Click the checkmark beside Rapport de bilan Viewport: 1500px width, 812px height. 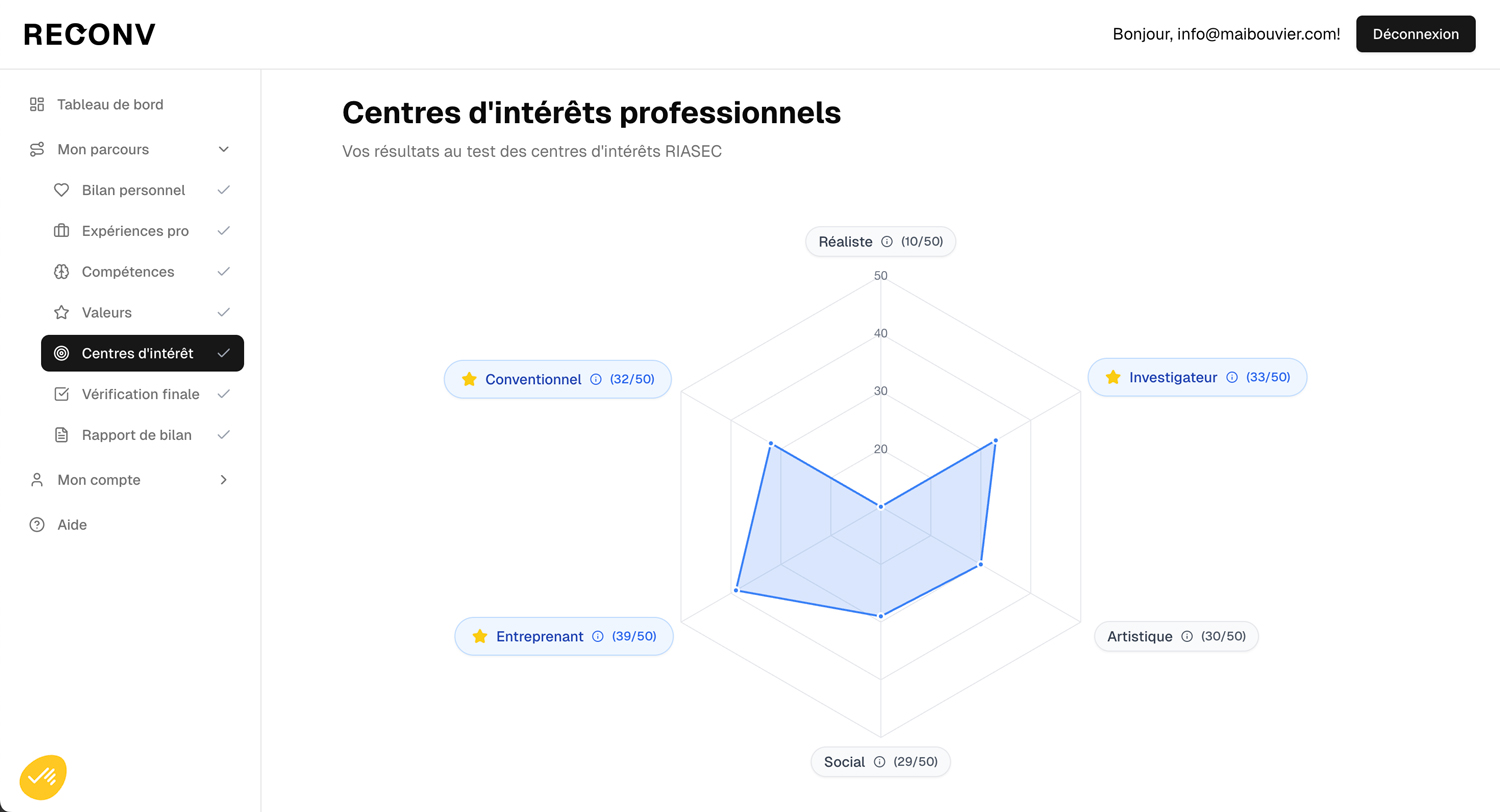(x=224, y=435)
